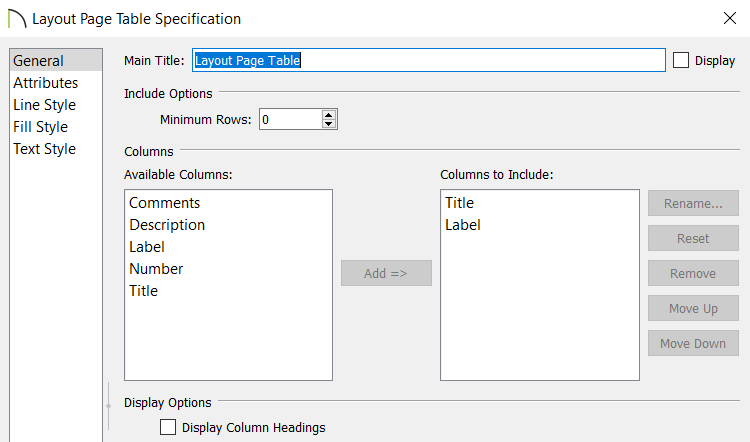This screenshot has width=750, height=442.
Task: Click the Chief Architect arc title icon
Action: (17, 19)
